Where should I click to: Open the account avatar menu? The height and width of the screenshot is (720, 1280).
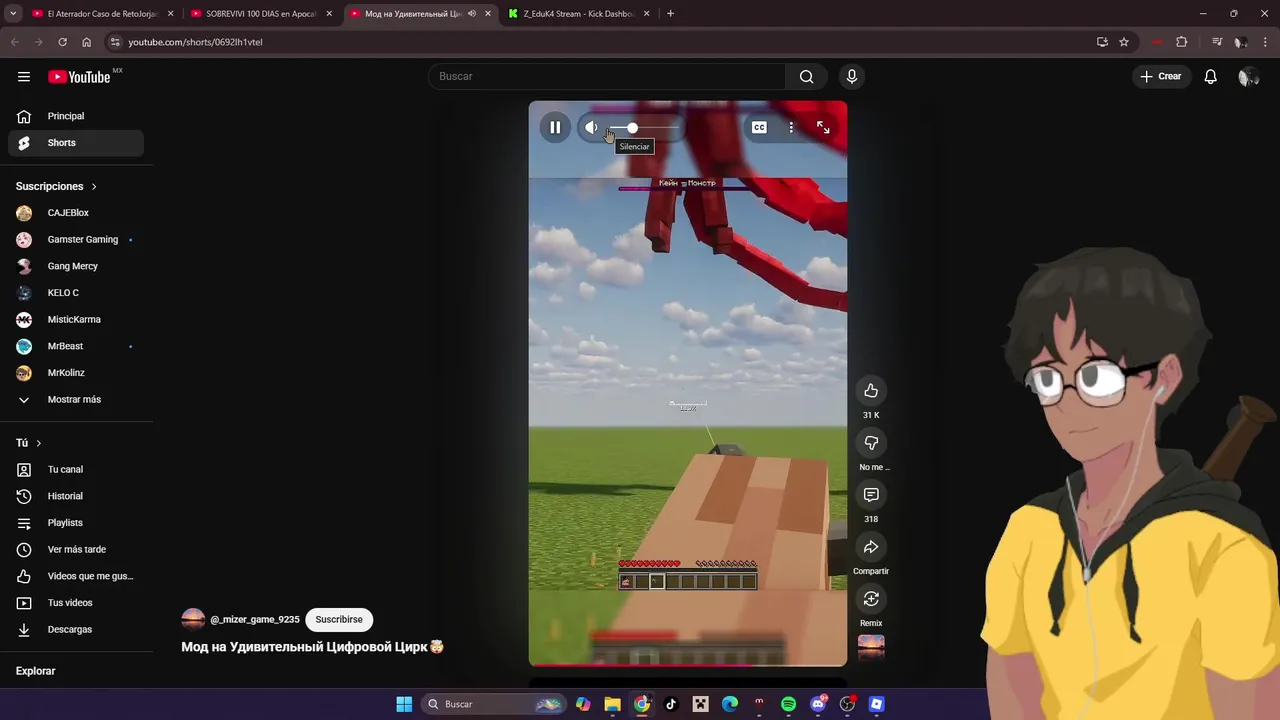pyautogui.click(x=1247, y=77)
